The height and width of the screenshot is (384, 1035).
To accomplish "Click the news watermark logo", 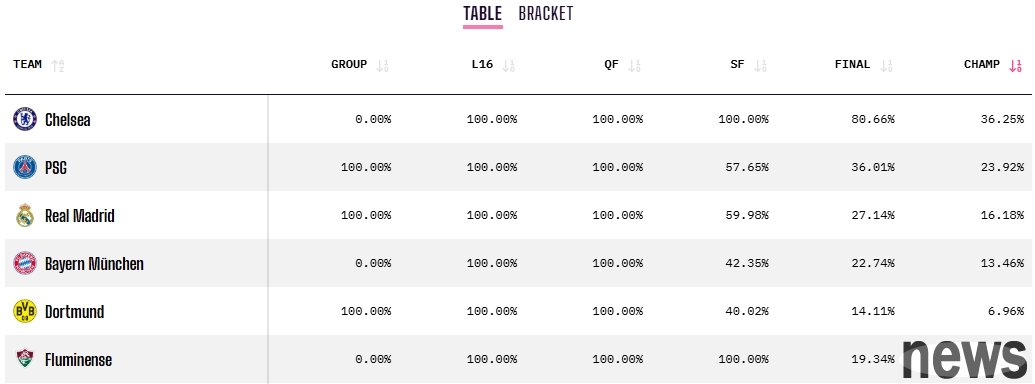I will click(965, 360).
